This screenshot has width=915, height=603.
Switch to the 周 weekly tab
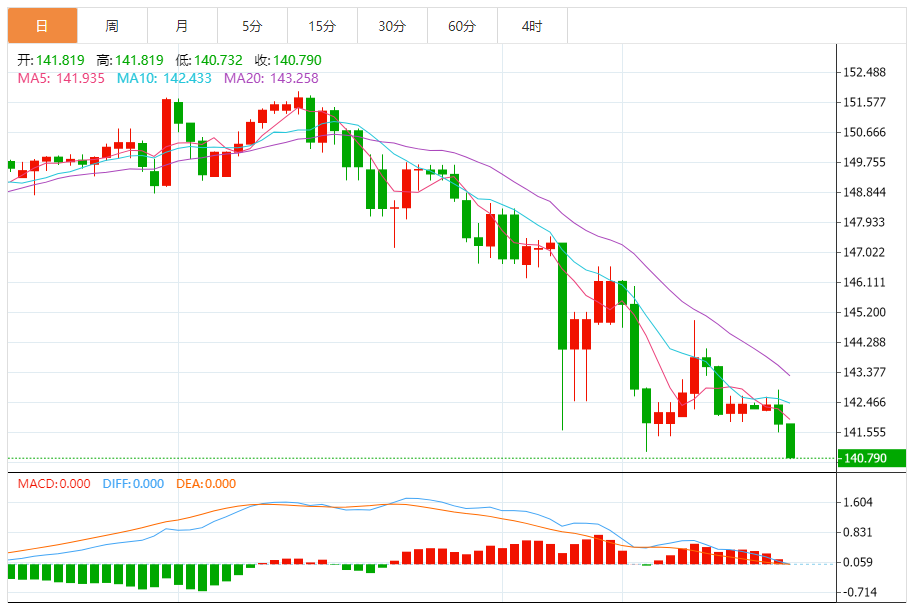[x=112, y=26]
